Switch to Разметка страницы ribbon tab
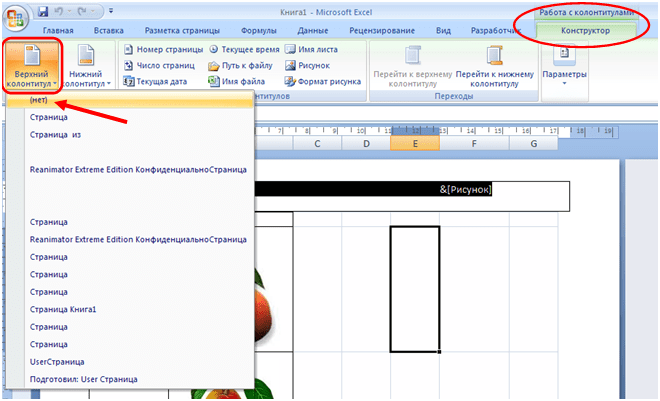The height and width of the screenshot is (401, 660). coord(182,30)
